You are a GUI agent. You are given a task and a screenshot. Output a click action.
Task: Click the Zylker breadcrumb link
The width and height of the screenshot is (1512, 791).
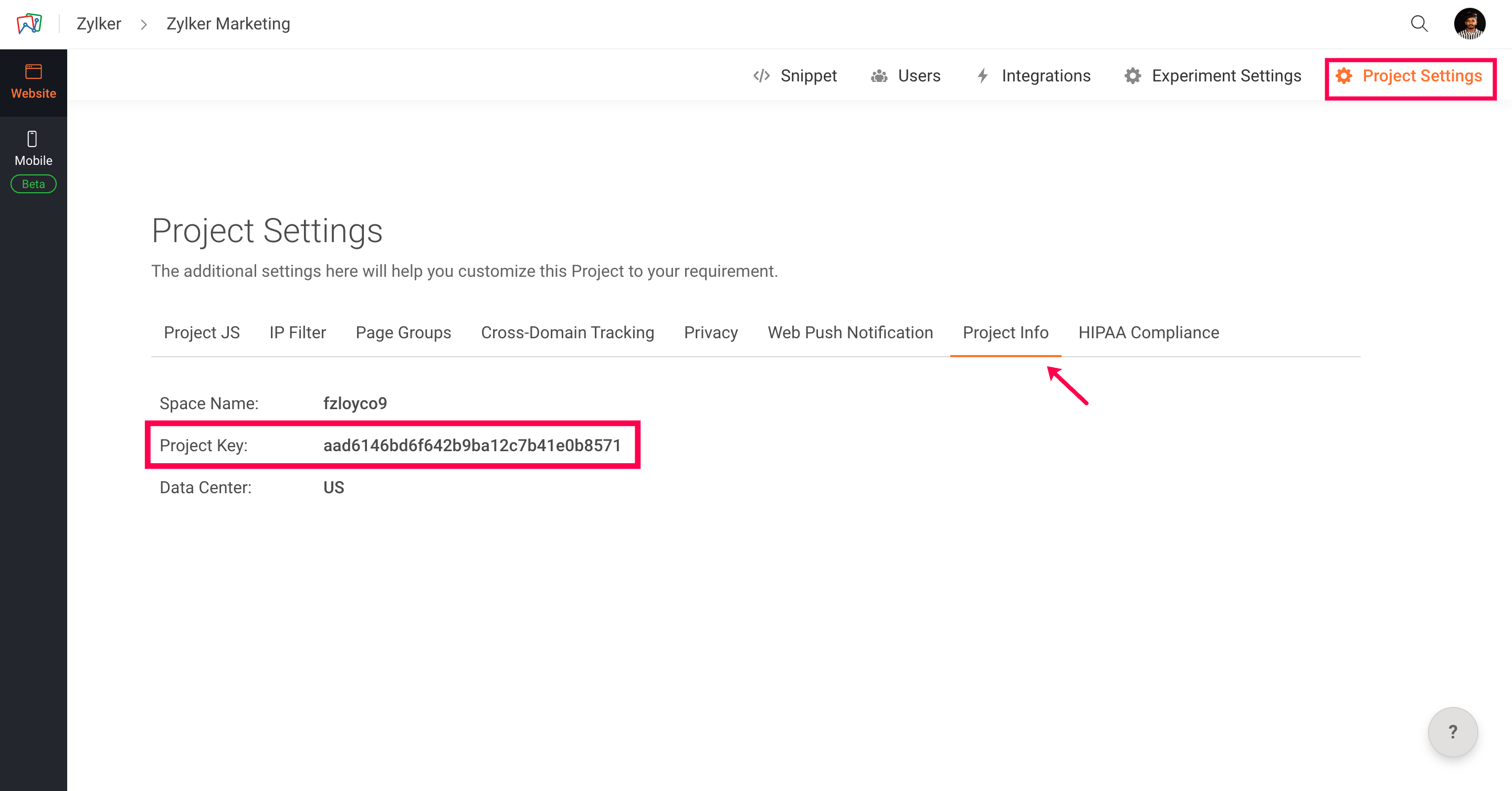99,24
